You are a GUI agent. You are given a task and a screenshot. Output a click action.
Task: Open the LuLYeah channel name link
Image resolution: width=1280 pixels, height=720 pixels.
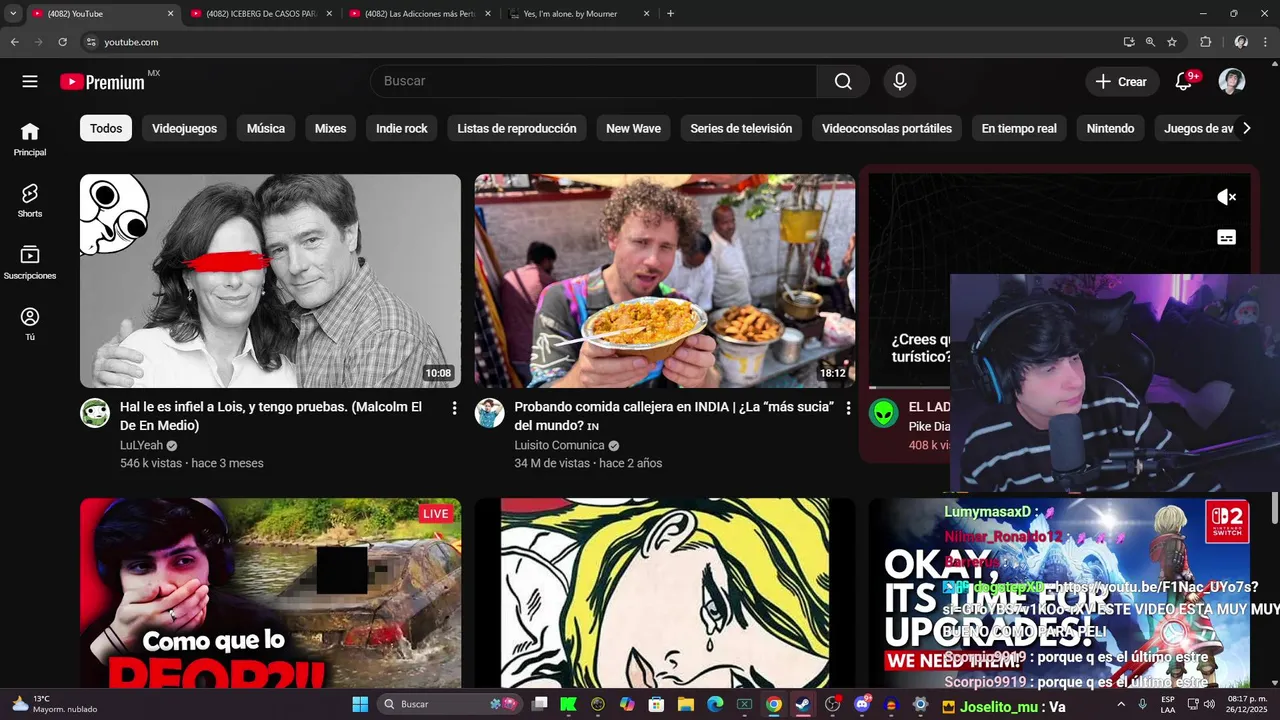141,445
